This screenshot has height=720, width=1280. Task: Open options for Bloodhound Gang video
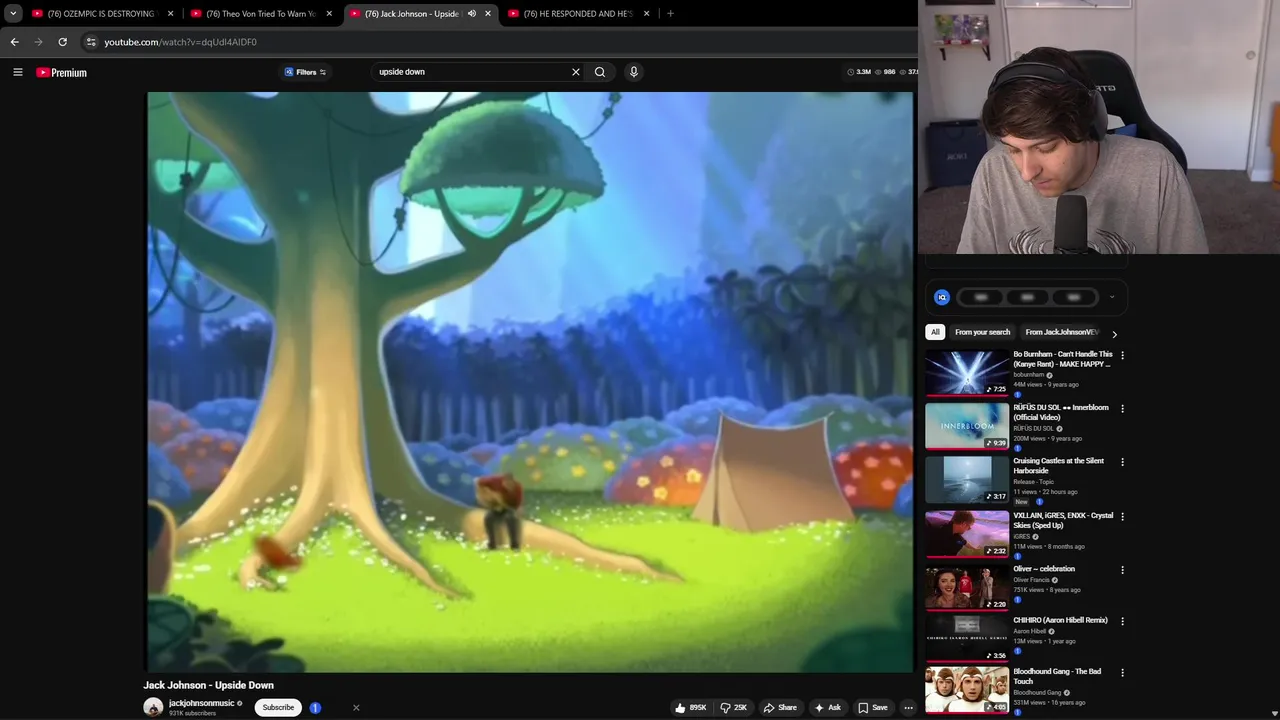pyautogui.click(x=1122, y=673)
